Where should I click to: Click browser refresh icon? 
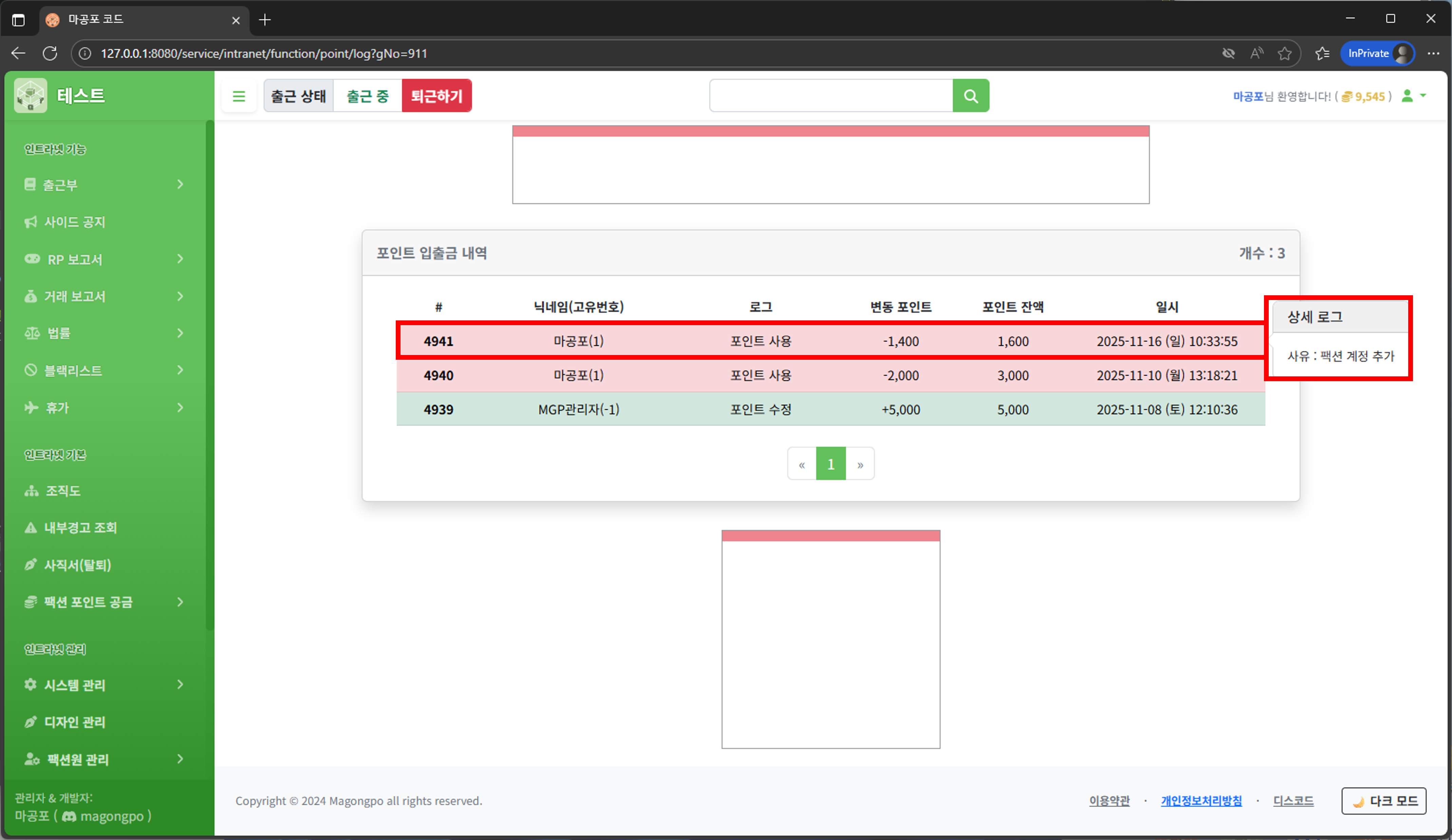[50, 54]
